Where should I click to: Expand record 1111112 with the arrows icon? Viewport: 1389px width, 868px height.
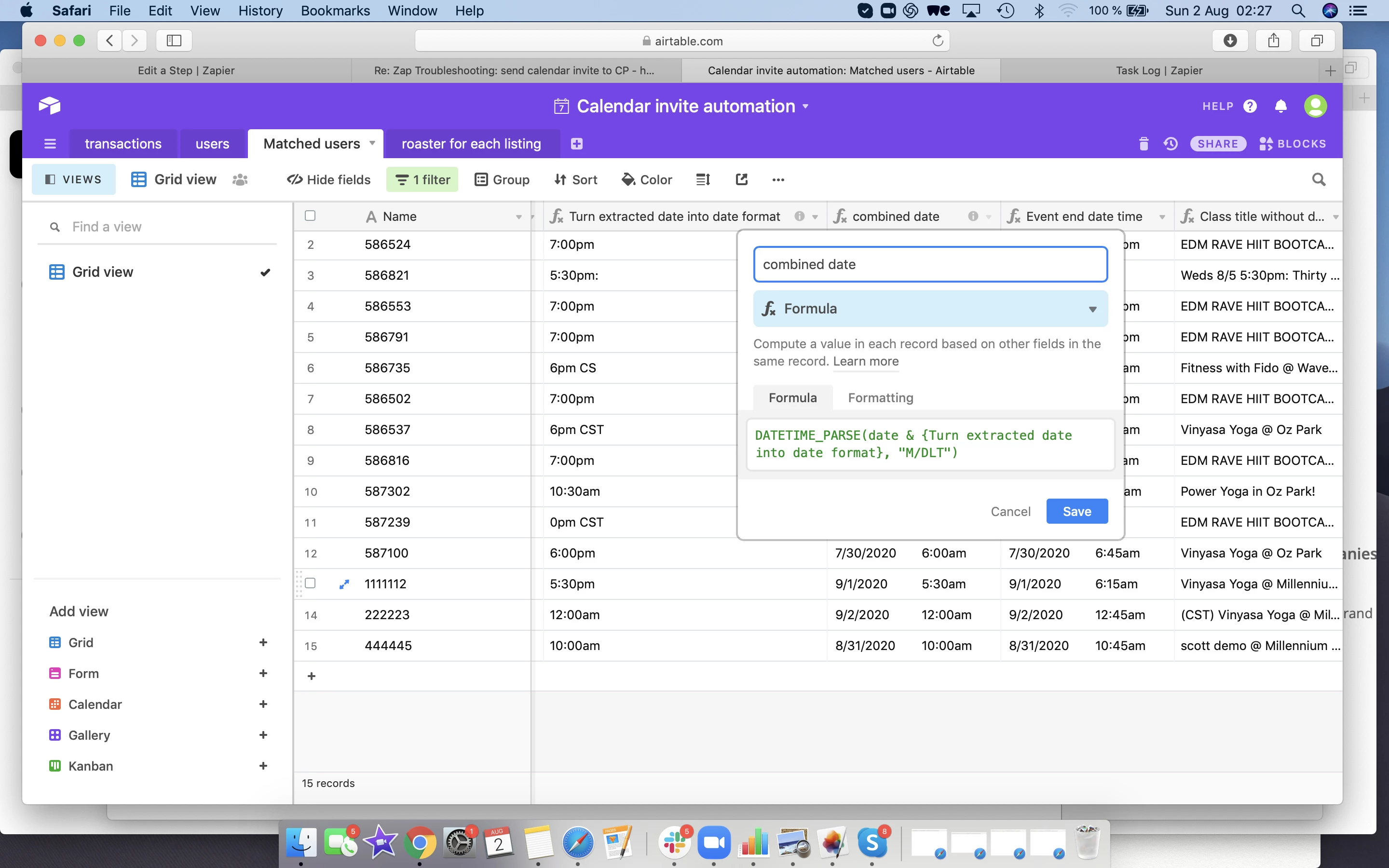(344, 584)
